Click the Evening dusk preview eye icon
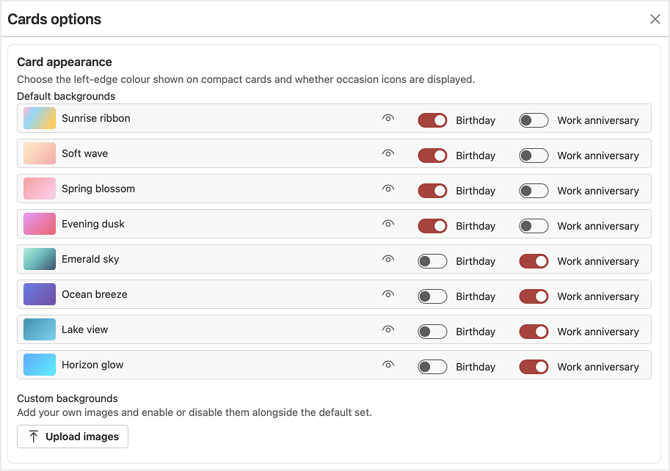The width and height of the screenshot is (670, 471). point(388,224)
